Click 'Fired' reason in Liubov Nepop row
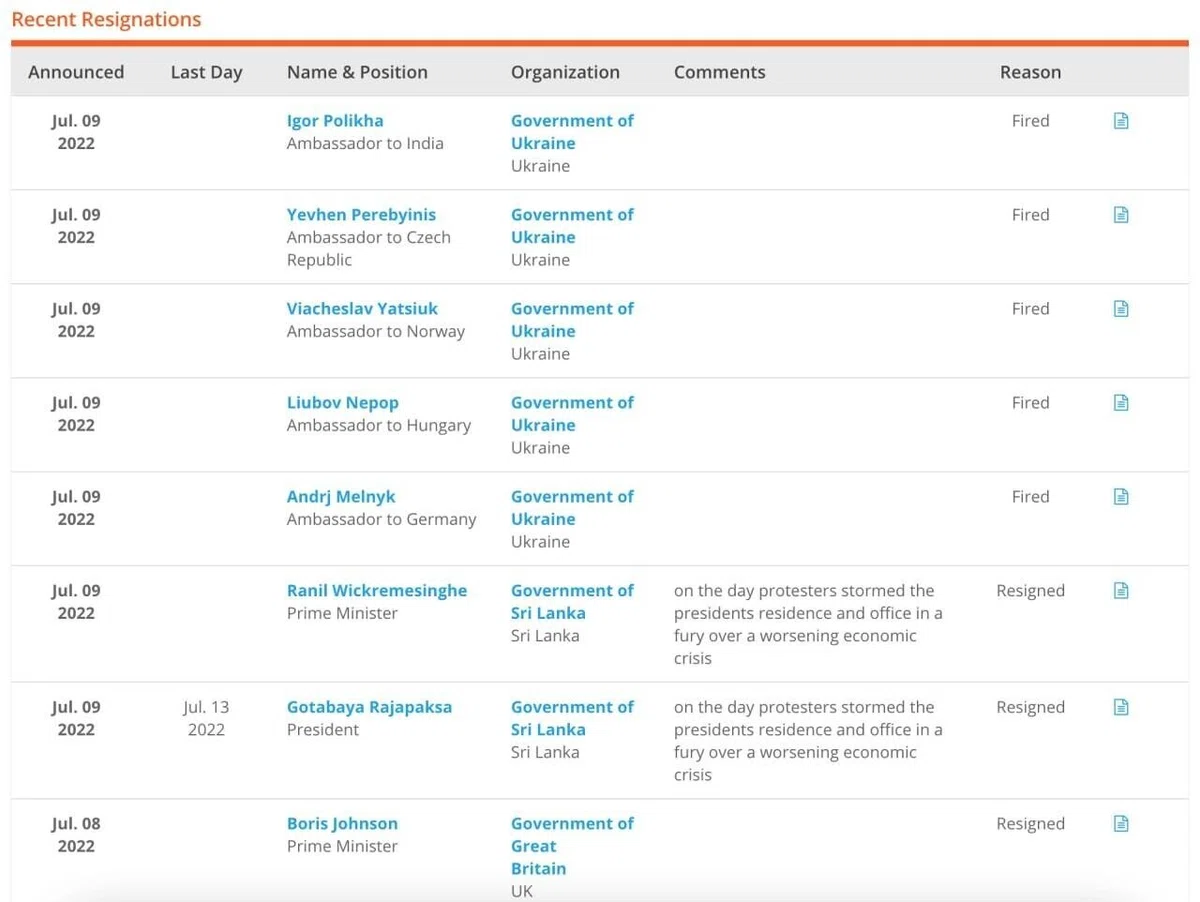The height and width of the screenshot is (902, 1200). (x=1030, y=403)
